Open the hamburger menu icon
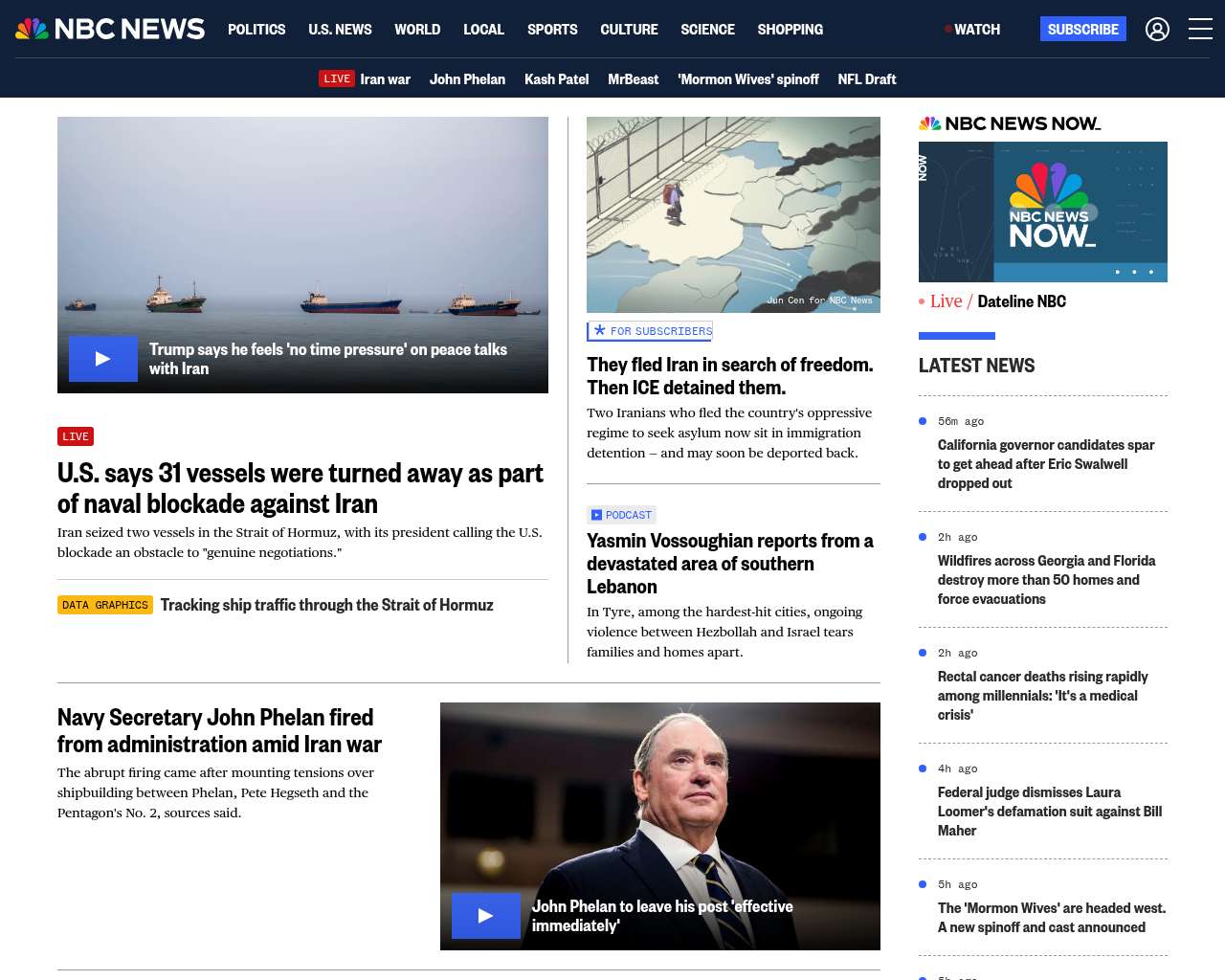 (x=1200, y=30)
